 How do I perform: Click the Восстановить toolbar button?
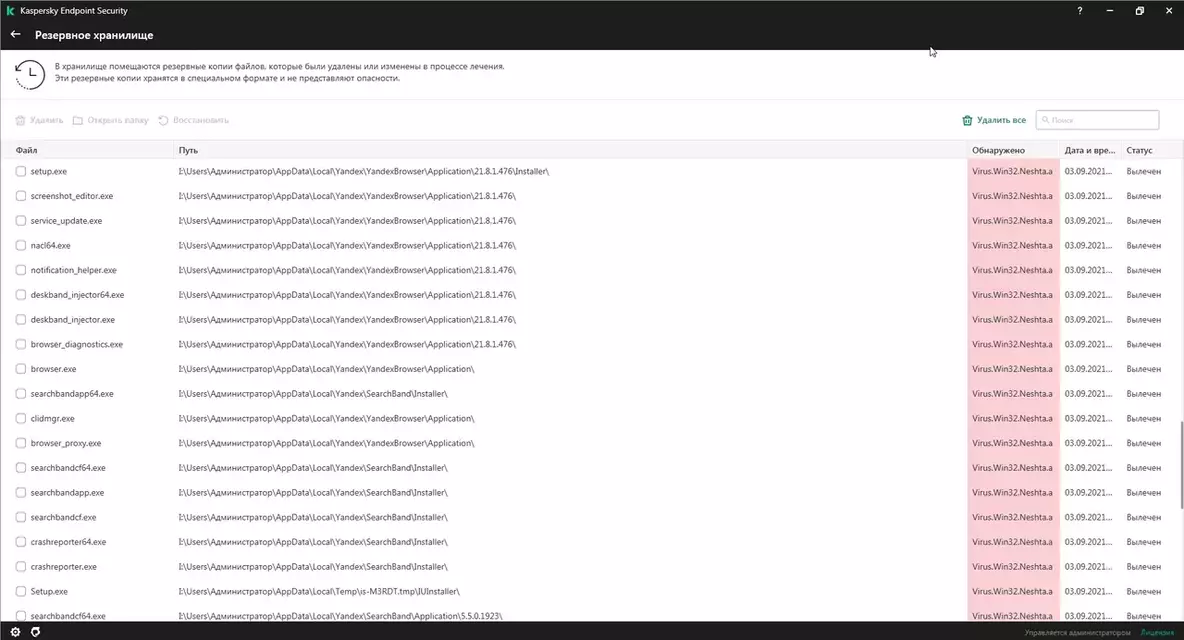point(193,120)
